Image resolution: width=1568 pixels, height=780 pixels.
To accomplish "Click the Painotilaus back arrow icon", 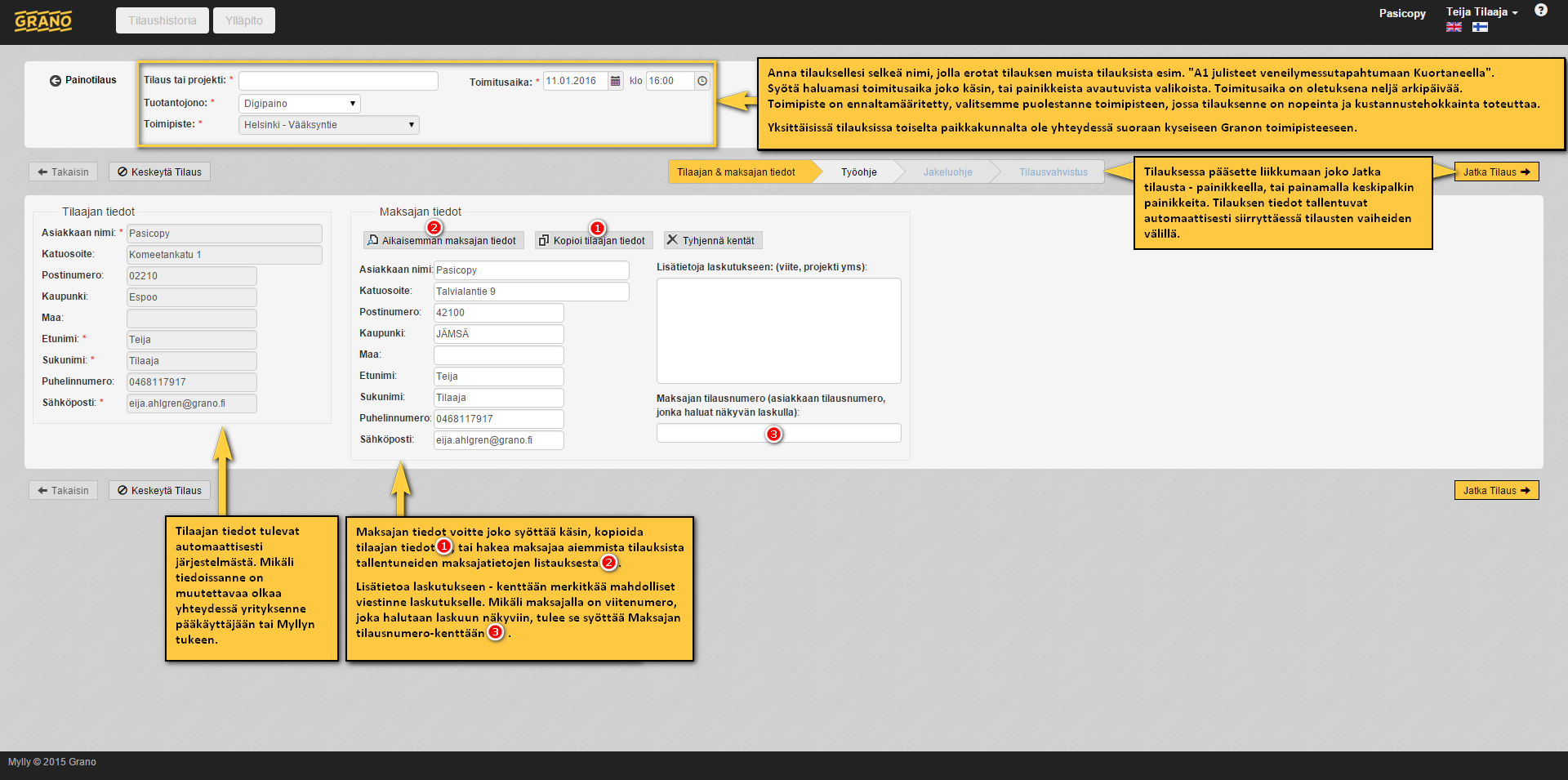I will click(x=56, y=80).
